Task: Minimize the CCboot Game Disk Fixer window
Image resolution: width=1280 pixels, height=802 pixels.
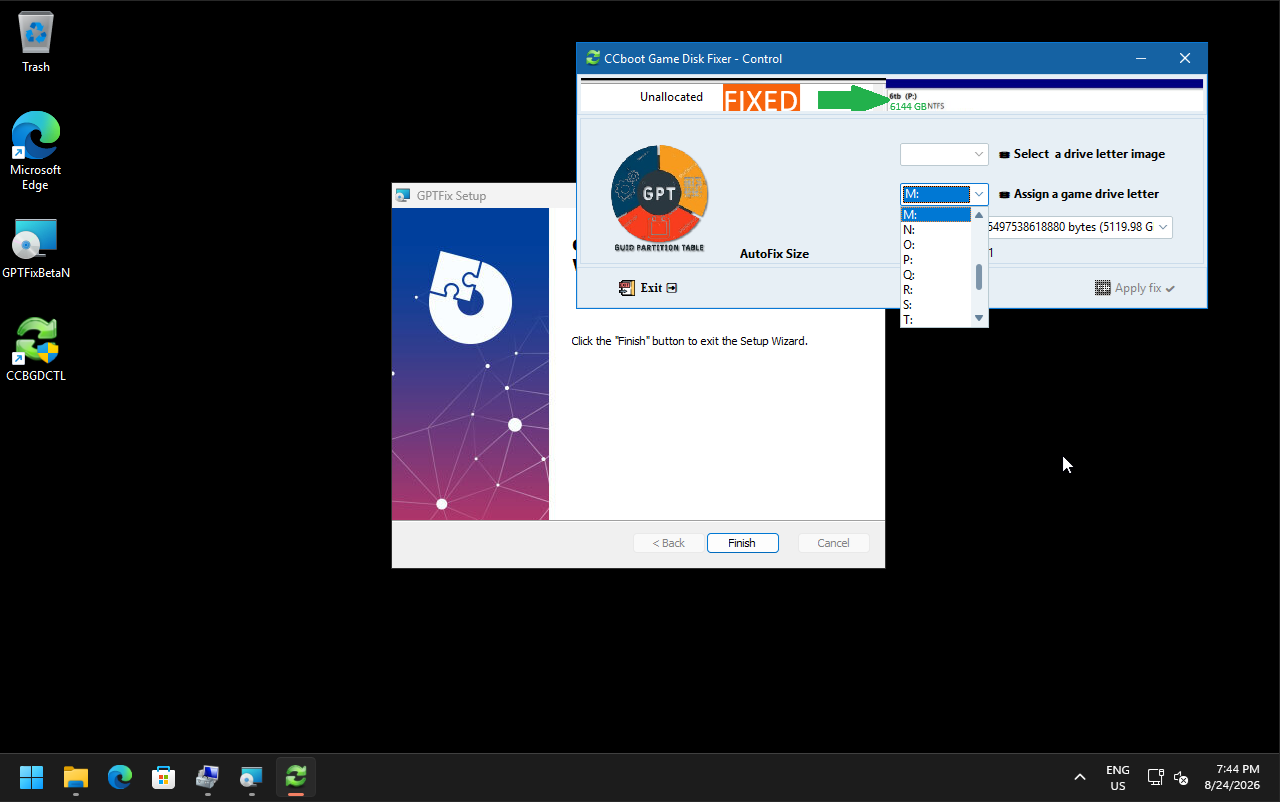Action: click(x=1139, y=58)
